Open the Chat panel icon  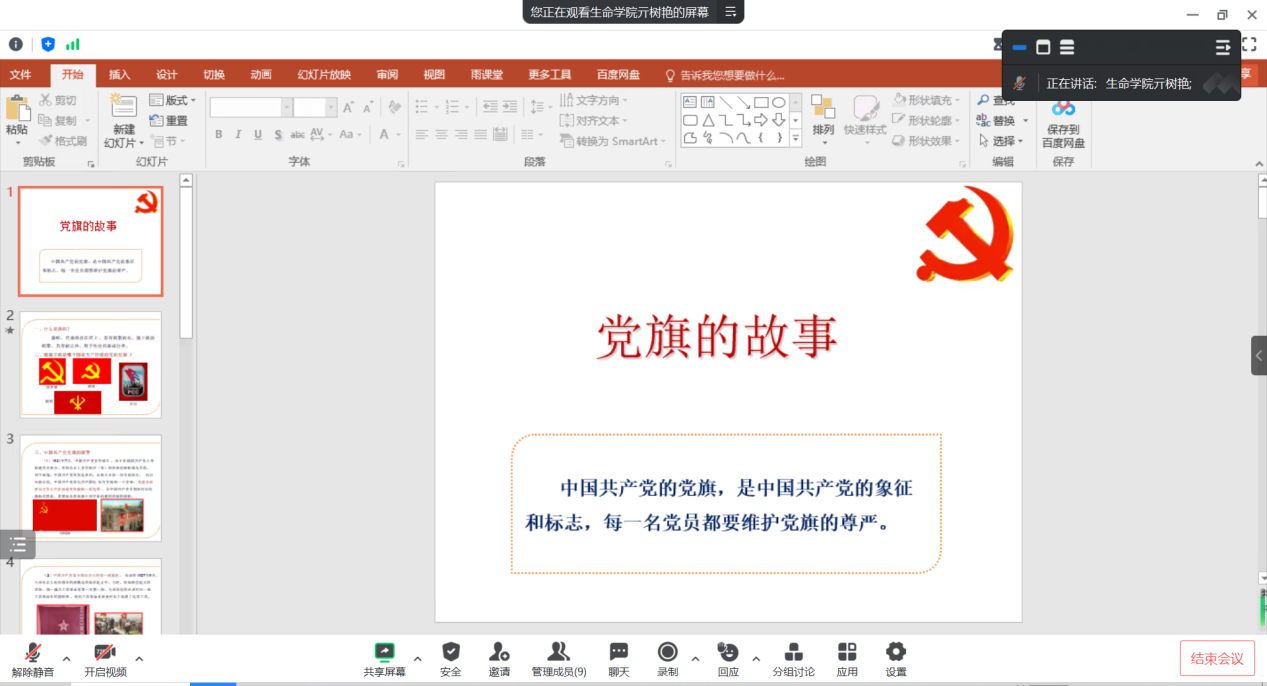(619, 651)
